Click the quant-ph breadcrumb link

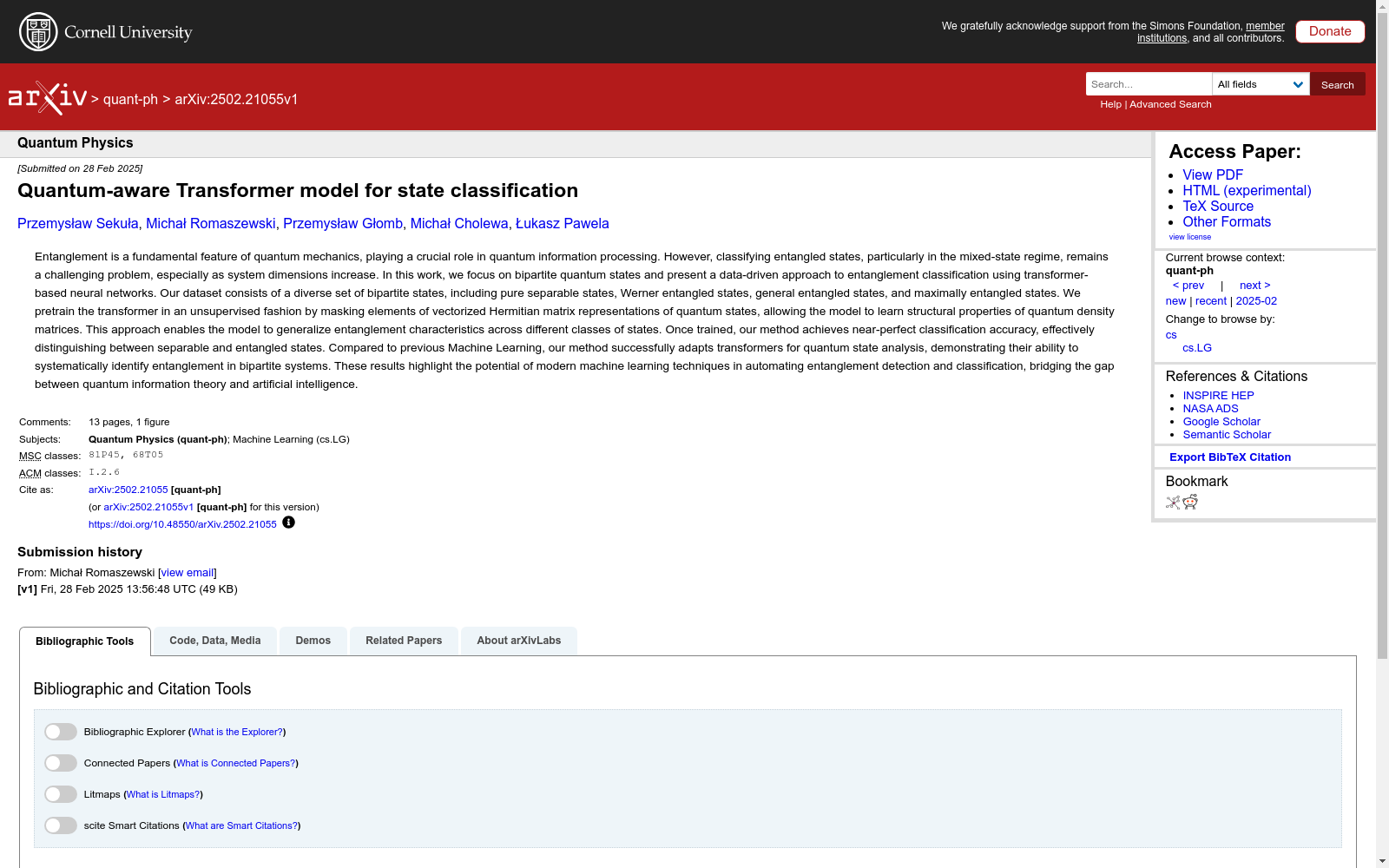pos(130,99)
